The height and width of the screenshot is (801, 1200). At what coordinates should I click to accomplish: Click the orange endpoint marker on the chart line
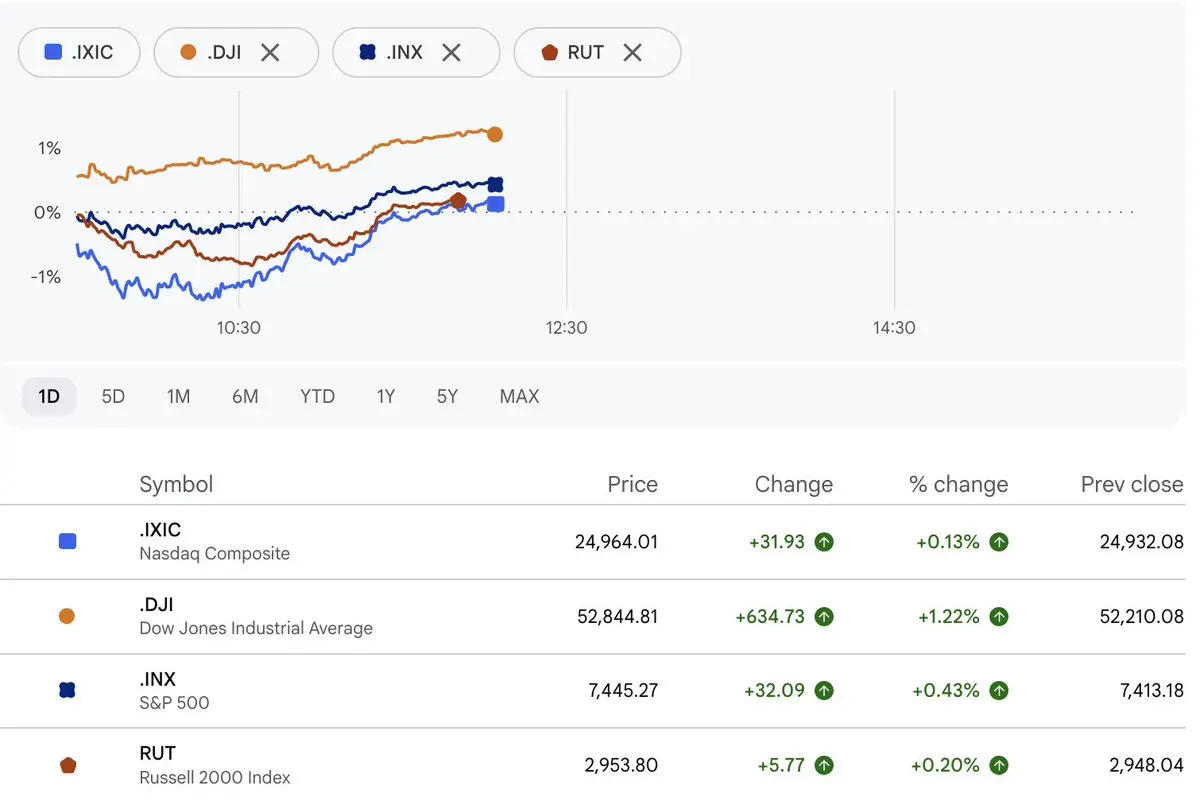[x=494, y=134]
